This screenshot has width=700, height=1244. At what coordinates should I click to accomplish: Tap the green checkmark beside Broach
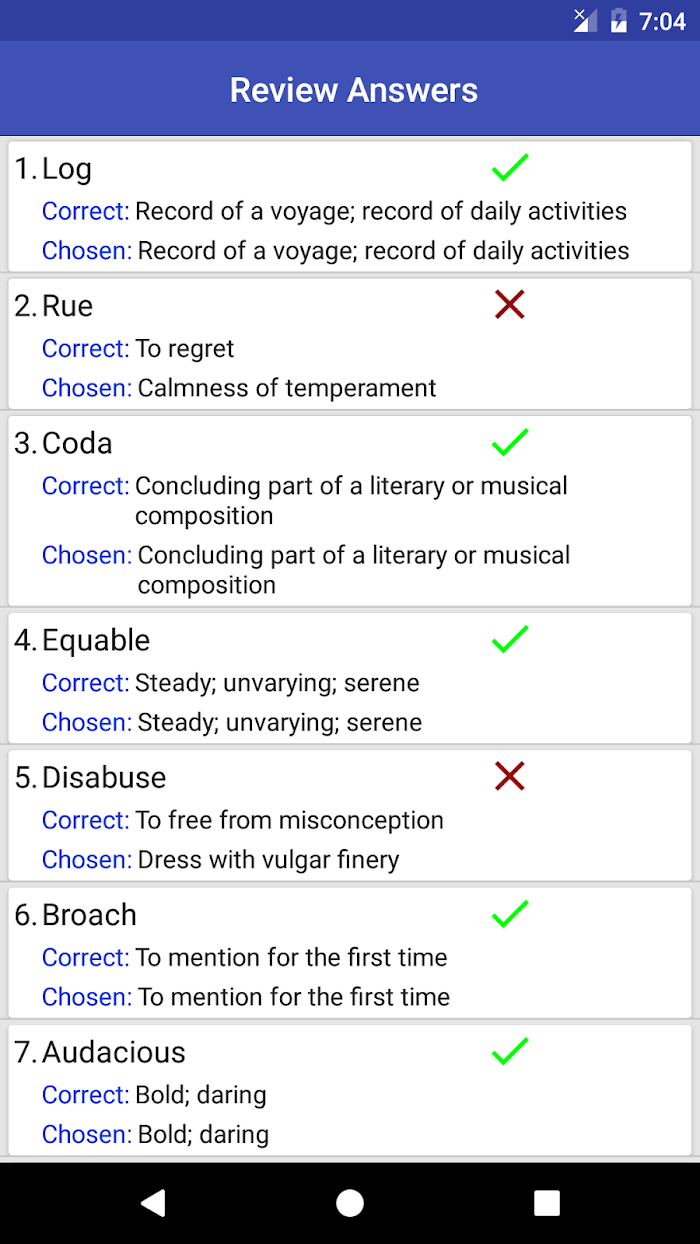pyautogui.click(x=510, y=913)
